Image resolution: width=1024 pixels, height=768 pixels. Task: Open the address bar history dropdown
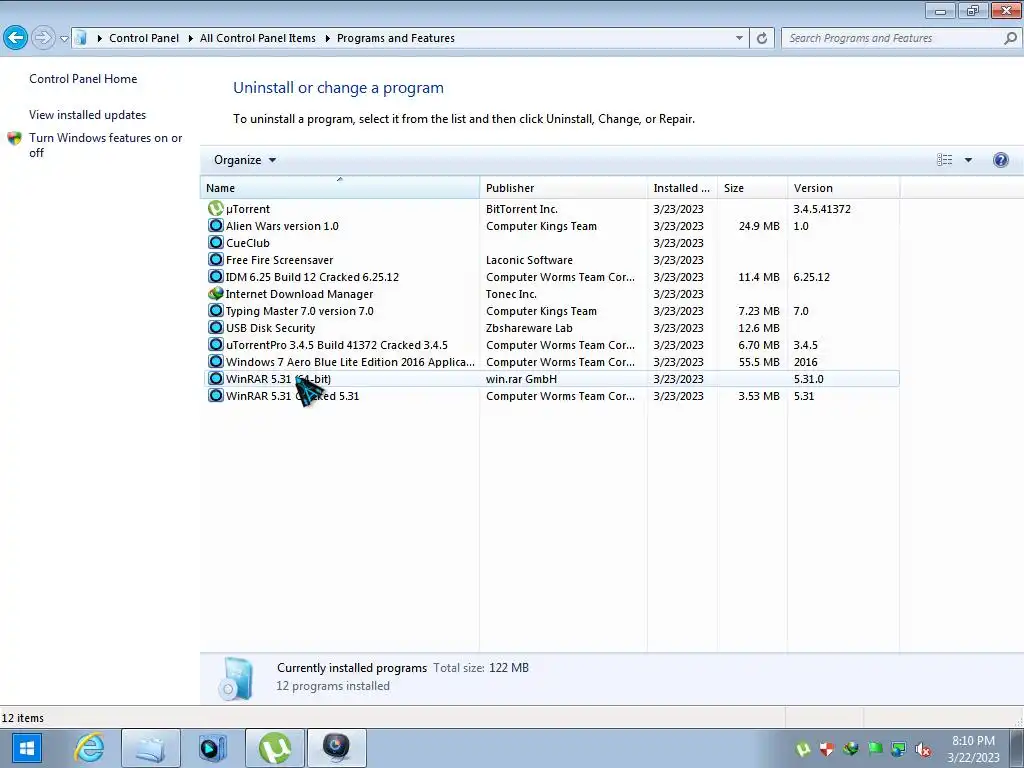739,38
